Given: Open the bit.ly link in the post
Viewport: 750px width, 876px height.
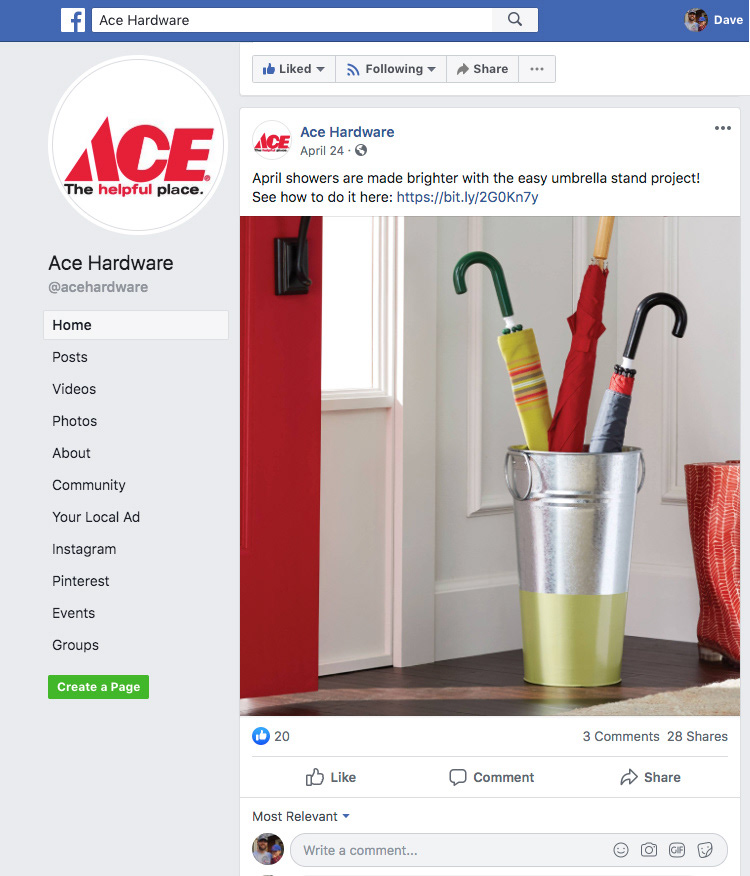Looking at the screenshot, I should click(467, 197).
